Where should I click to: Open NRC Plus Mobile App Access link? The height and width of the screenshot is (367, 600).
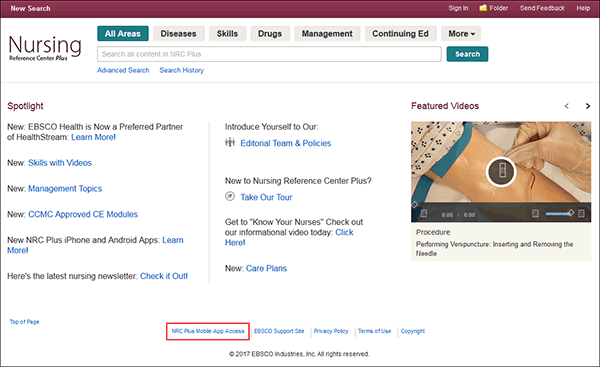click(208, 331)
